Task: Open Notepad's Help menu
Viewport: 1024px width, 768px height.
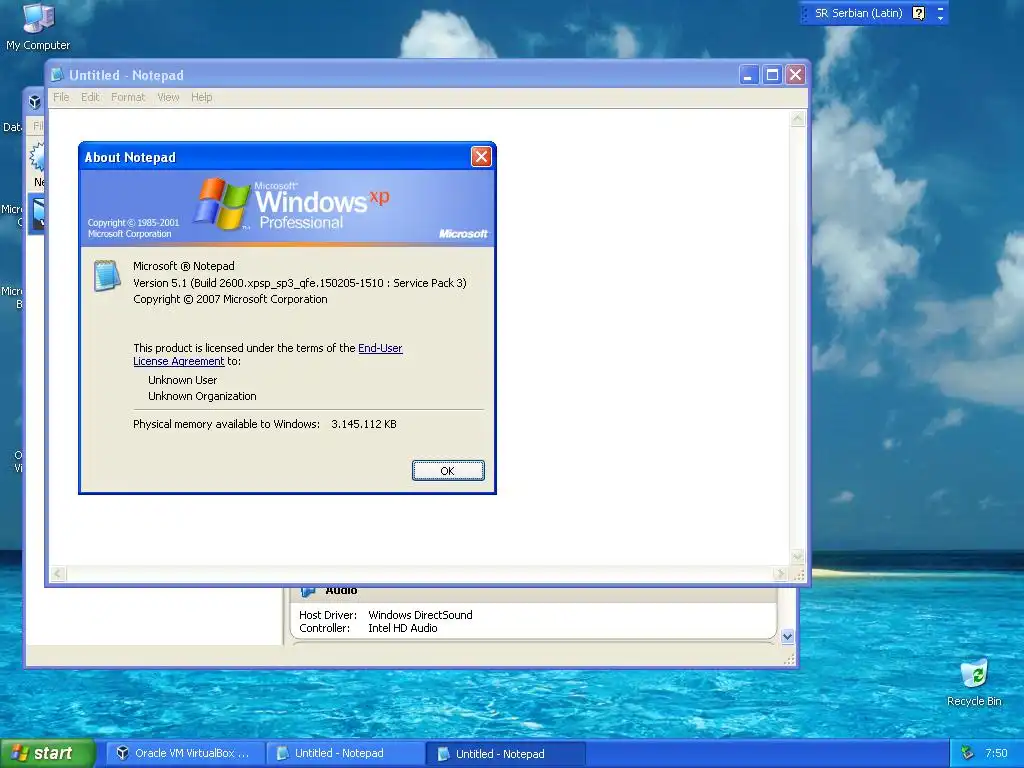Action: pos(202,97)
